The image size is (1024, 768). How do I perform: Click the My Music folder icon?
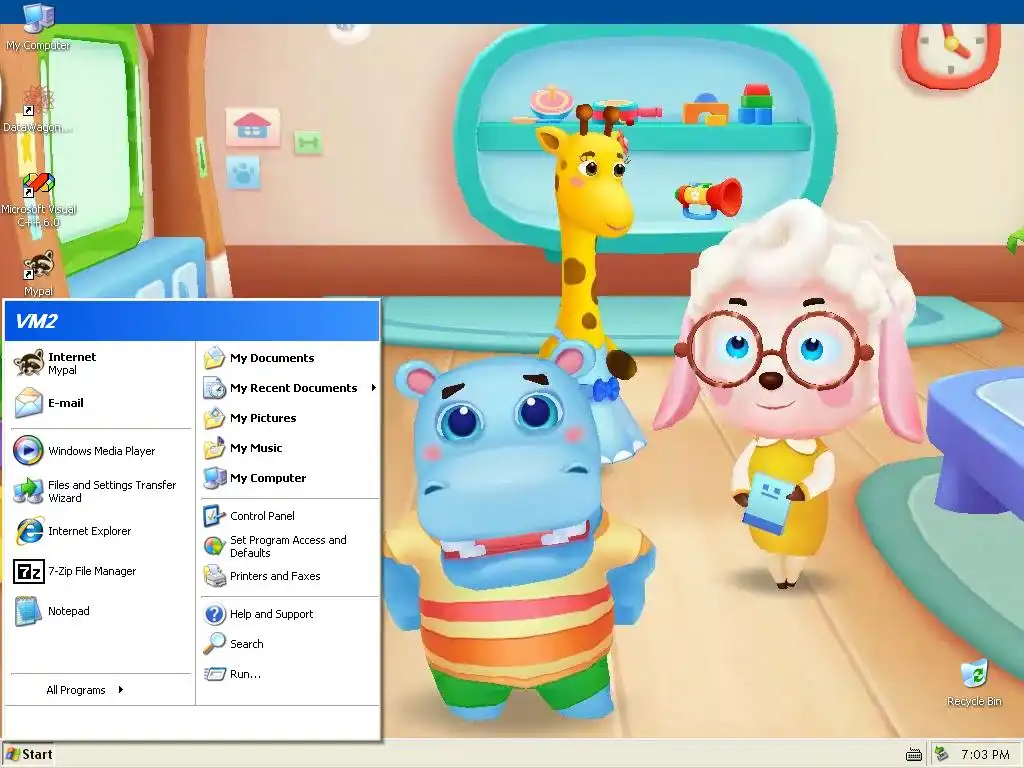[214, 448]
